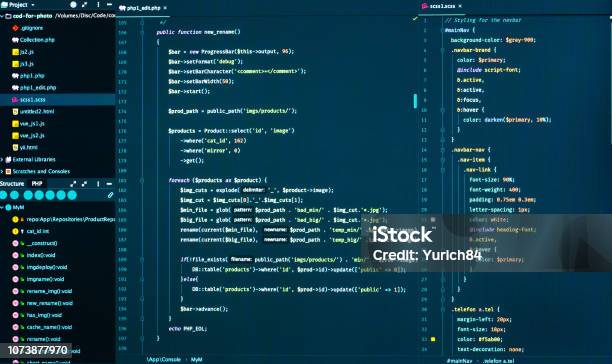Image resolution: width=612 pixels, height=364 pixels.
Task: Fold the .navbar-brand block in scss gutter
Action: point(442,50)
